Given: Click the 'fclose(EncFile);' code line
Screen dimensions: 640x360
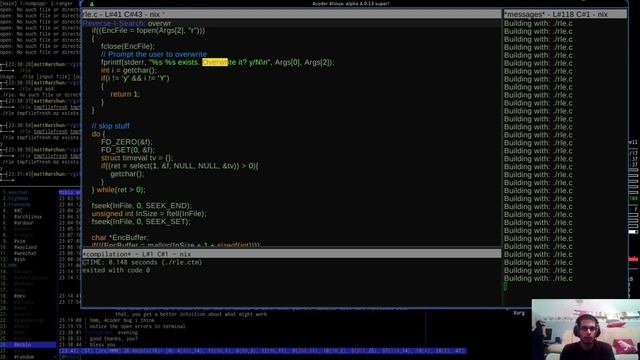Looking at the screenshot, I should 128,46.
